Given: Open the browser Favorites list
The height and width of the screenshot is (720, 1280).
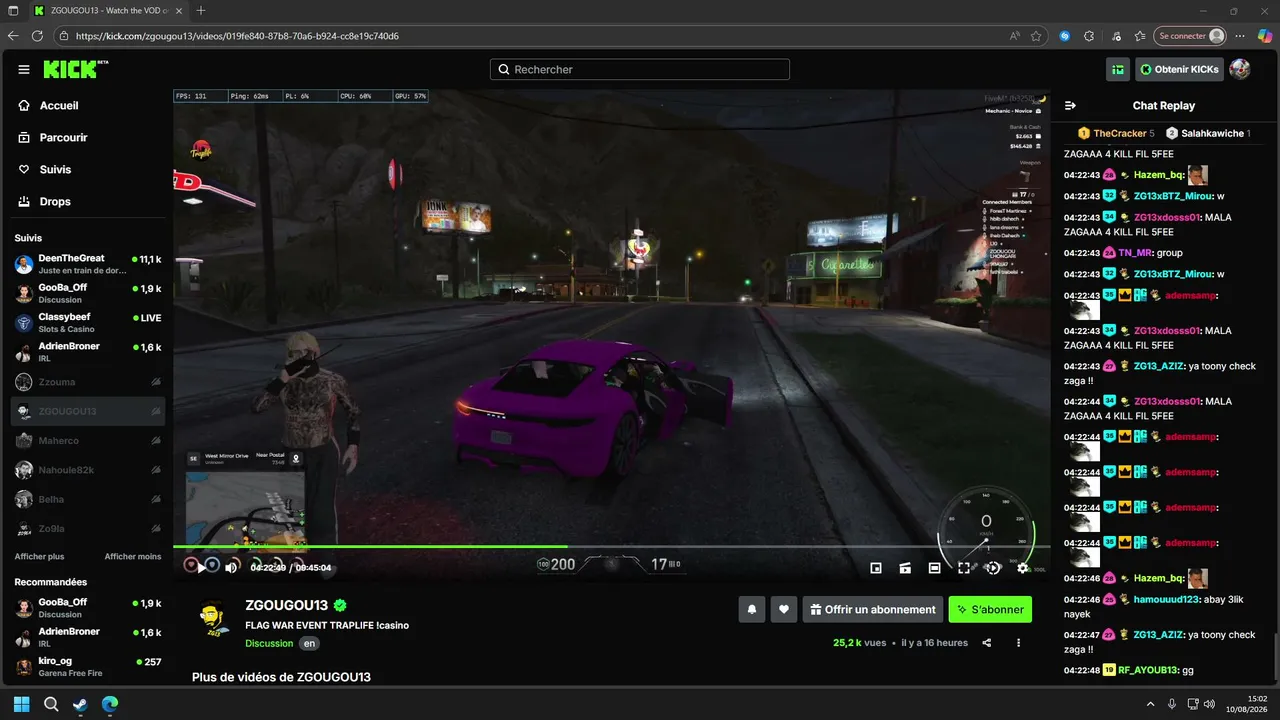Looking at the screenshot, I should pos(1140,36).
